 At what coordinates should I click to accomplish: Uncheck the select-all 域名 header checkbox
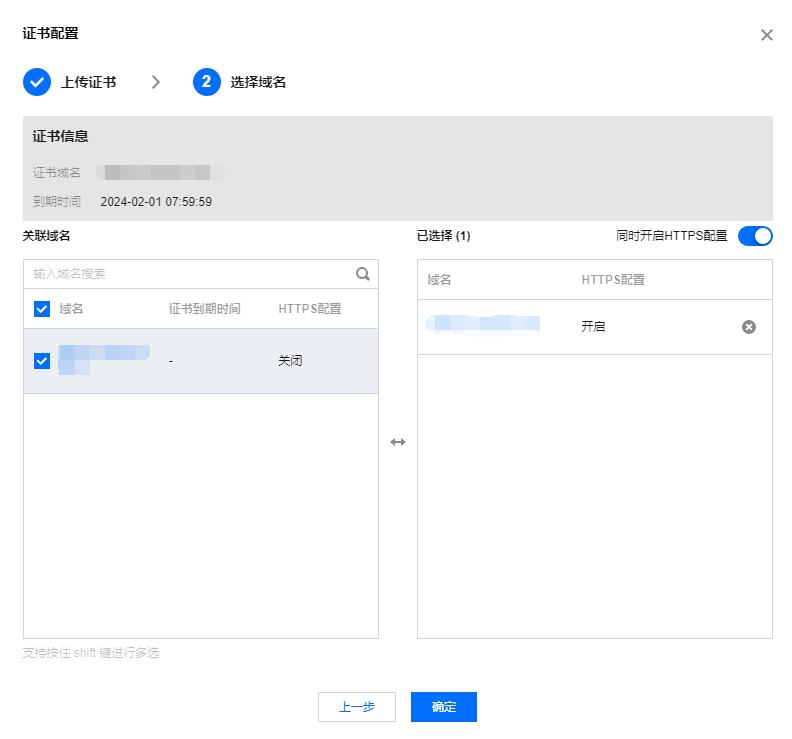coord(42,309)
